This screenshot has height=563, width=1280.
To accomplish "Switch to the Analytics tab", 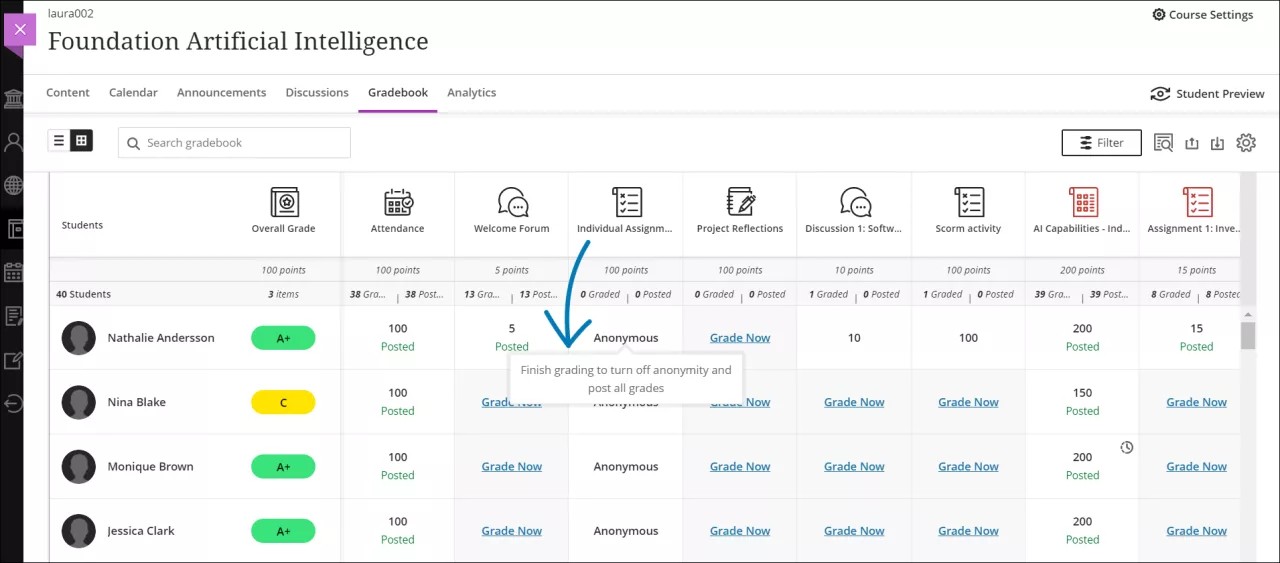I will pyautogui.click(x=471, y=93).
